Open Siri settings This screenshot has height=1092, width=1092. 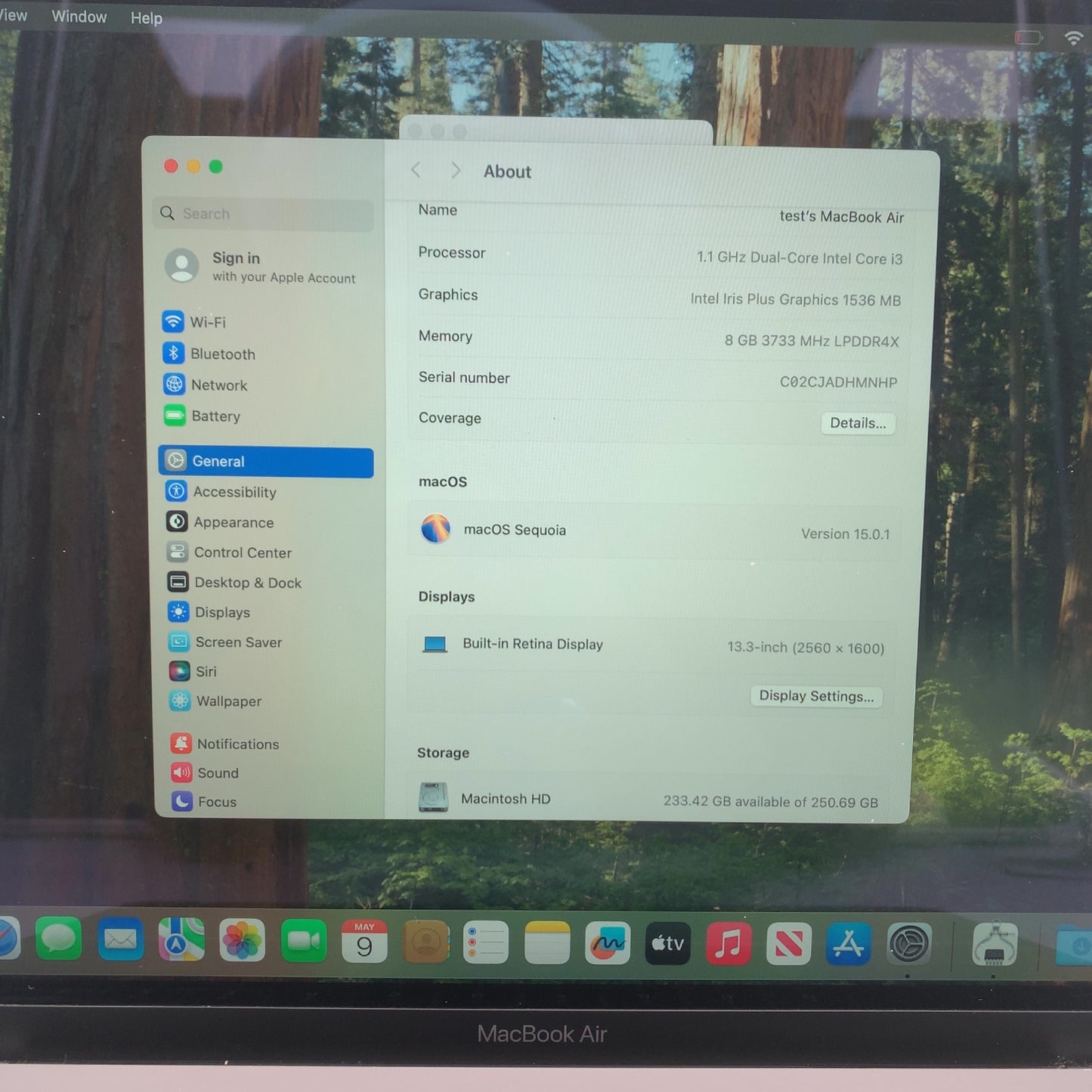pos(193,671)
